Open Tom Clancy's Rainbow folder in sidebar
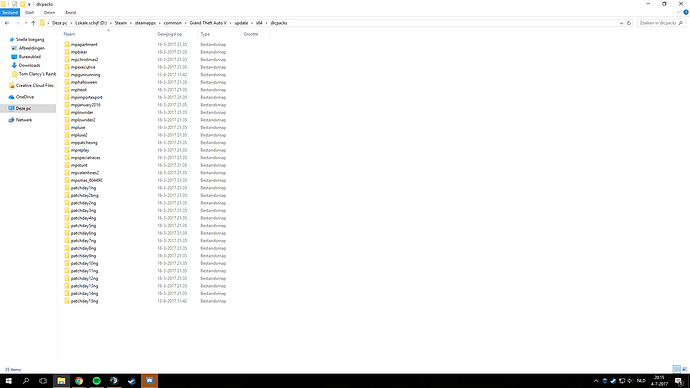Viewport: 690px width, 388px height. click(x=37, y=74)
